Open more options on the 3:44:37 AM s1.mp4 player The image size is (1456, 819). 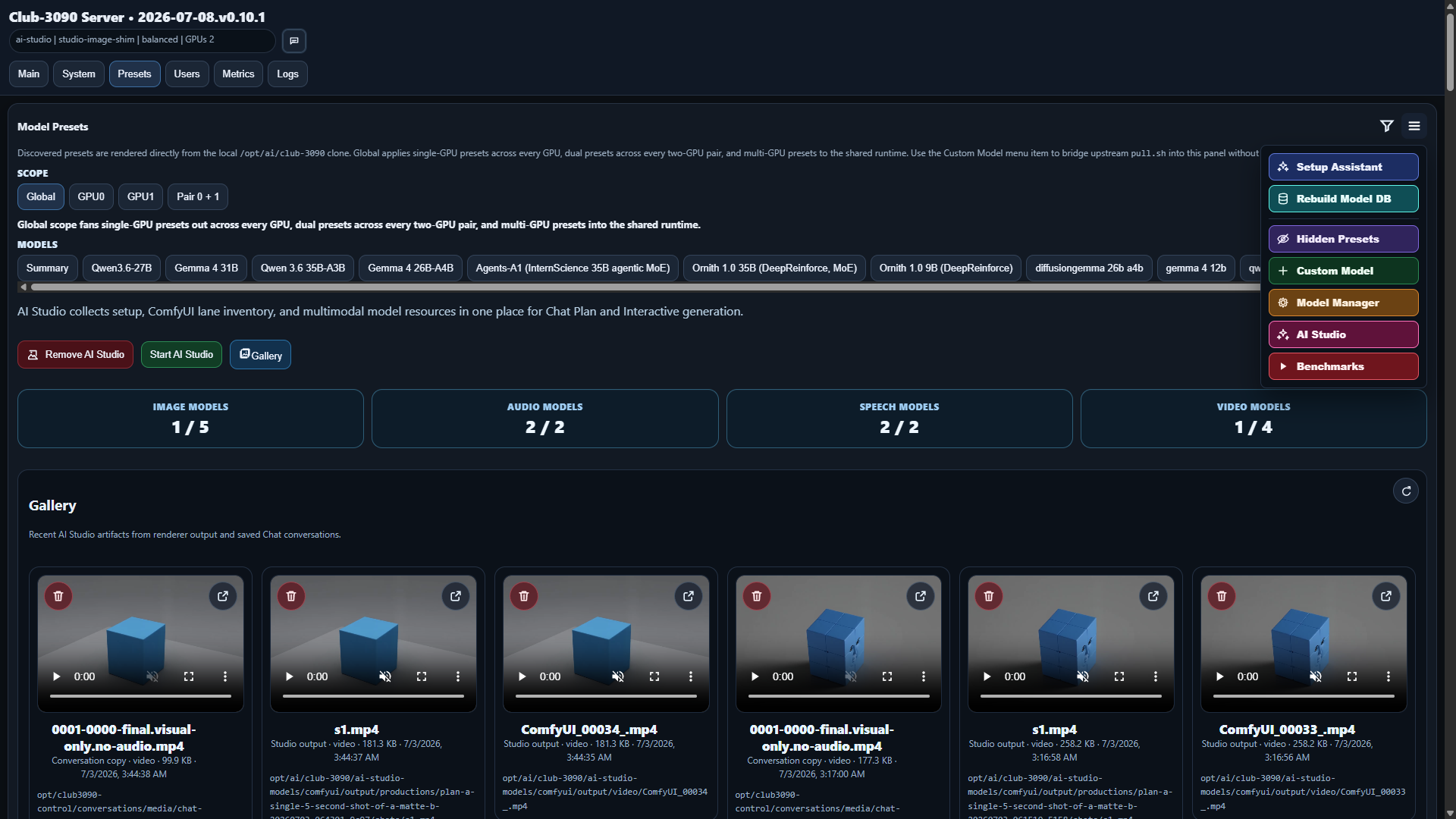[x=458, y=676]
